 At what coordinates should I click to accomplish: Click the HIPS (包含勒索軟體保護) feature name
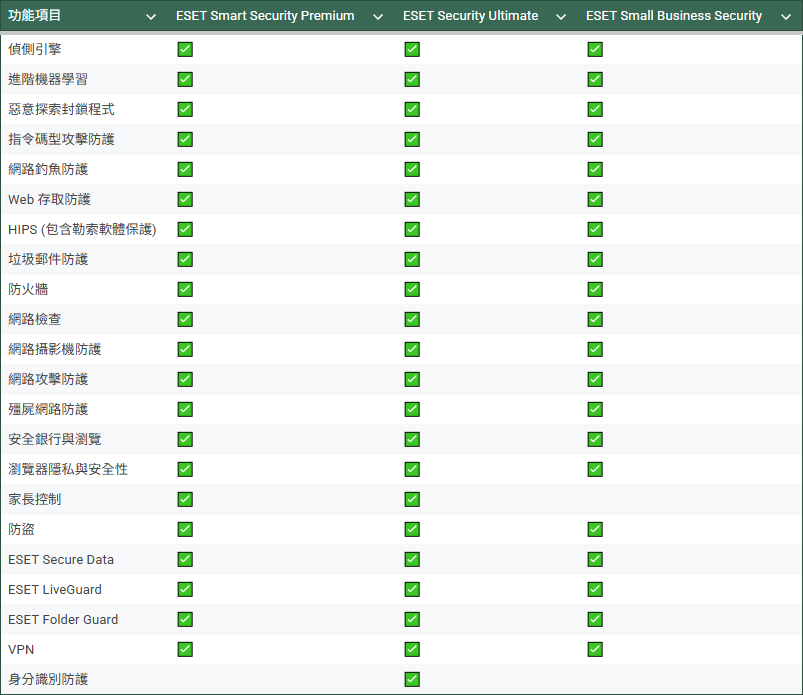coord(82,229)
